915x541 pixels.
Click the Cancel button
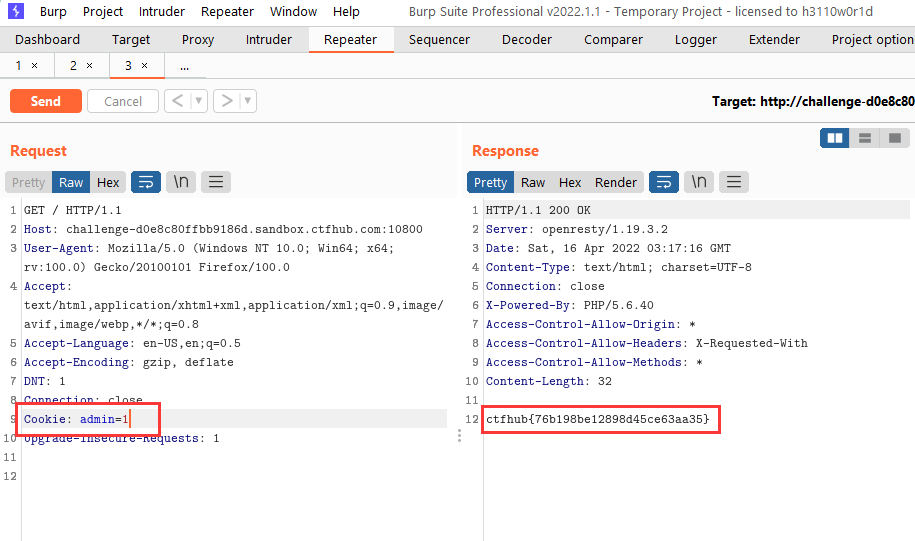point(123,101)
